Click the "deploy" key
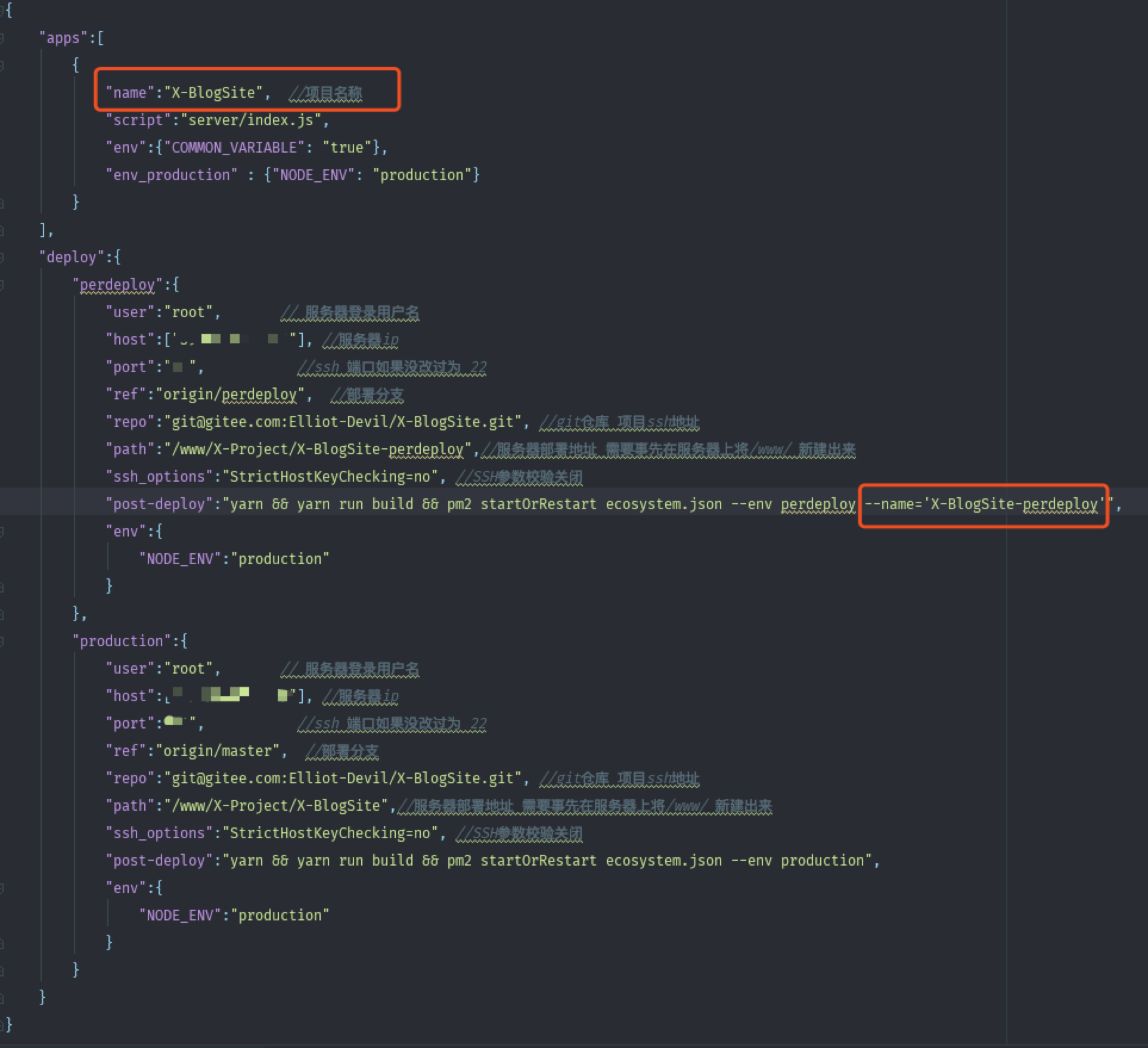Viewport: 1148px width, 1048px height. click(x=72, y=258)
